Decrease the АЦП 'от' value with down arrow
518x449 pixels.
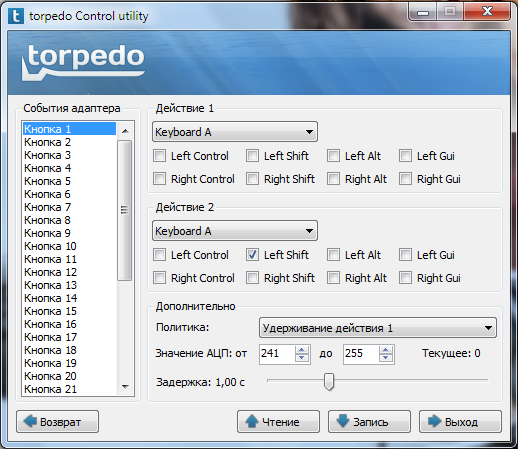click(302, 358)
